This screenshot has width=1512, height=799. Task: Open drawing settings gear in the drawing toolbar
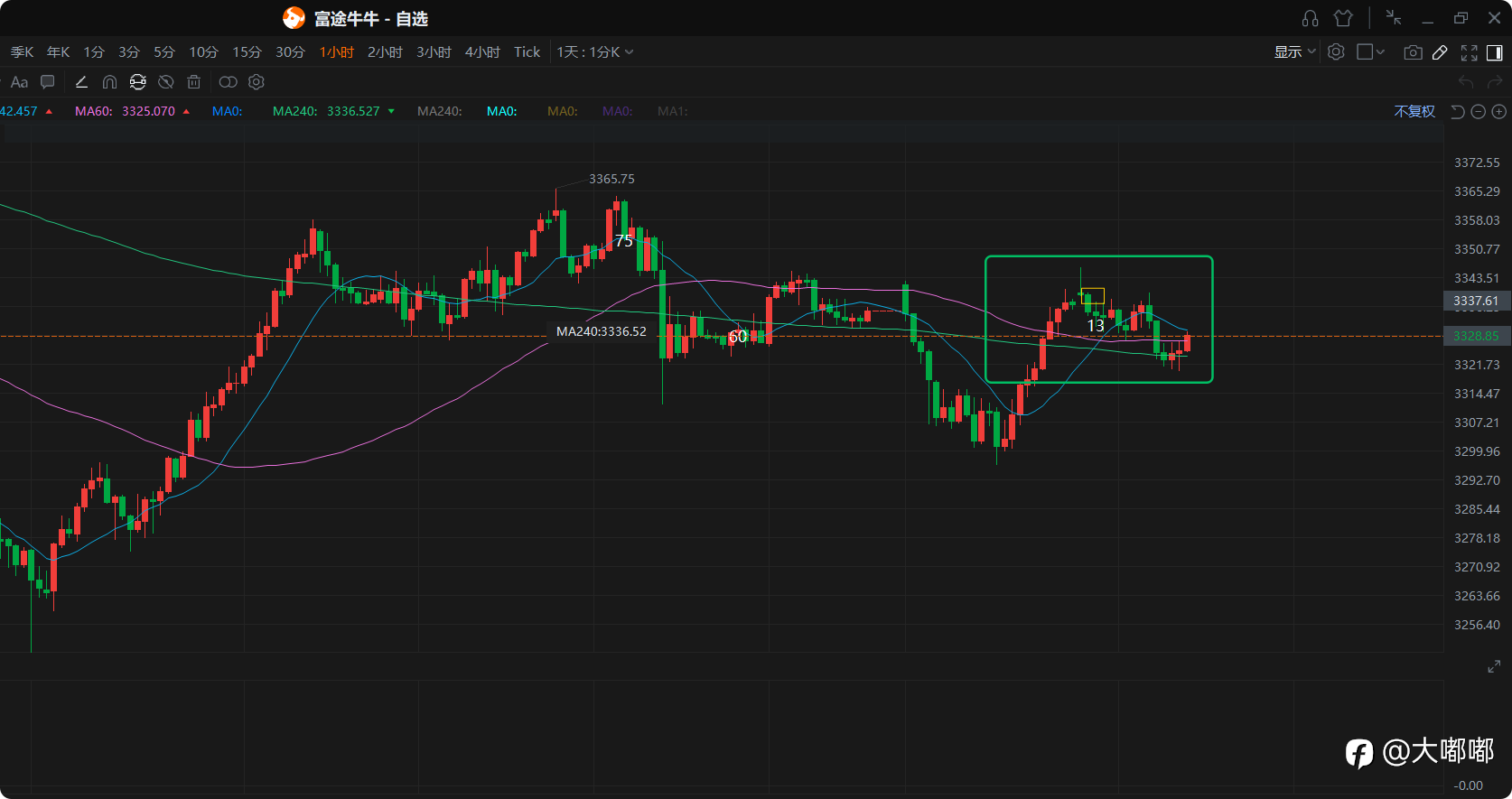click(257, 82)
